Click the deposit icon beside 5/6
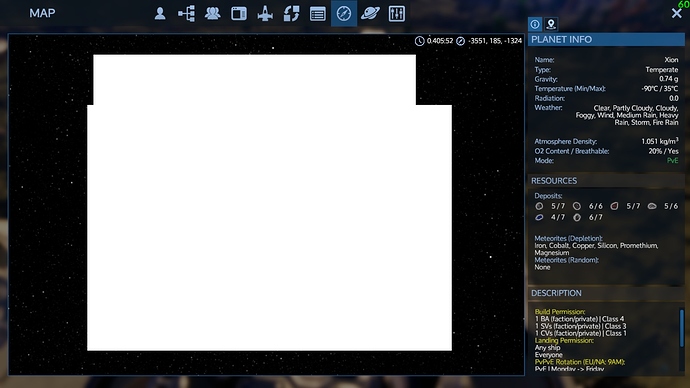The image size is (690, 388). 652,206
